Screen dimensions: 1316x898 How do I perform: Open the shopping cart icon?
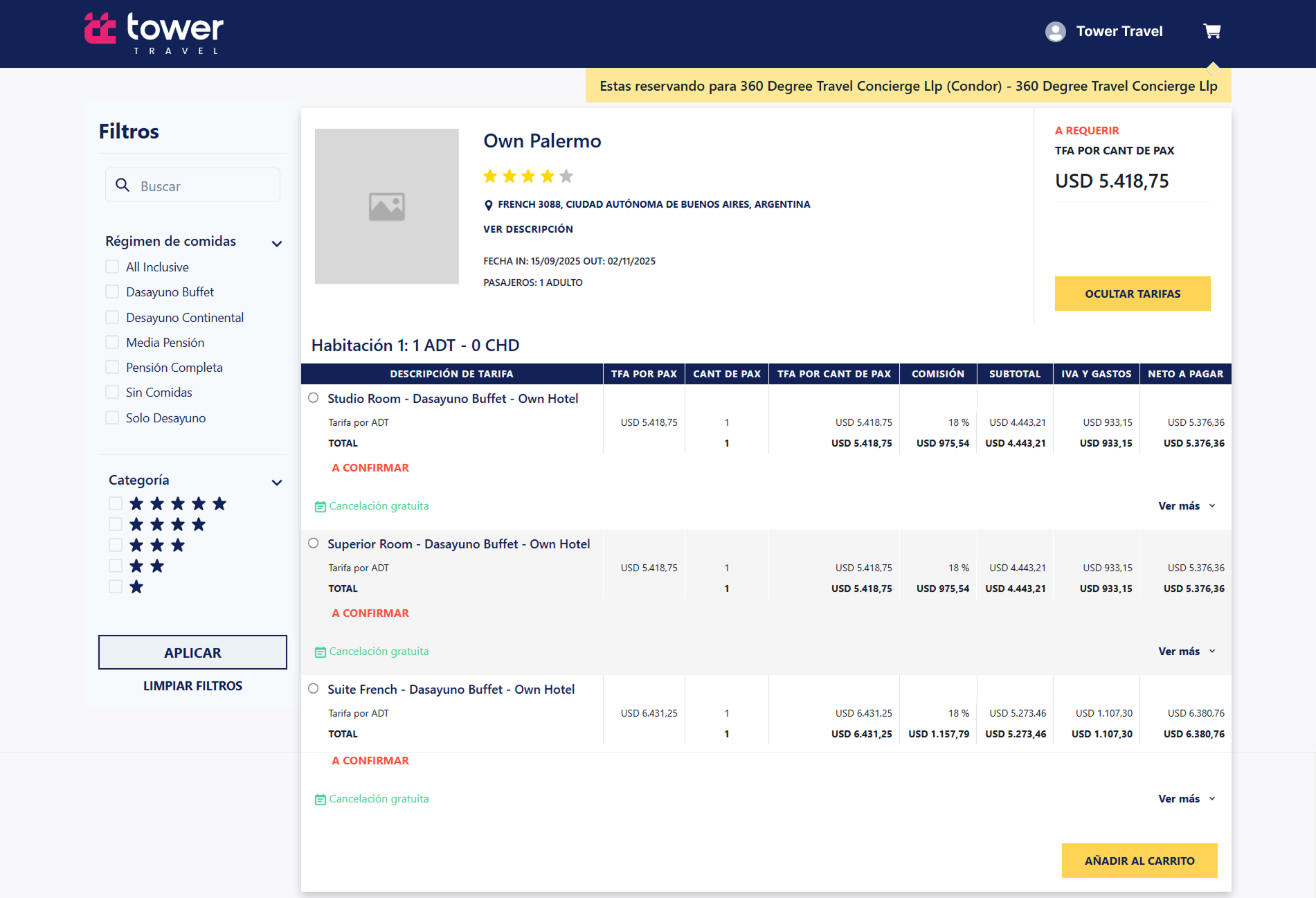pyautogui.click(x=1211, y=31)
